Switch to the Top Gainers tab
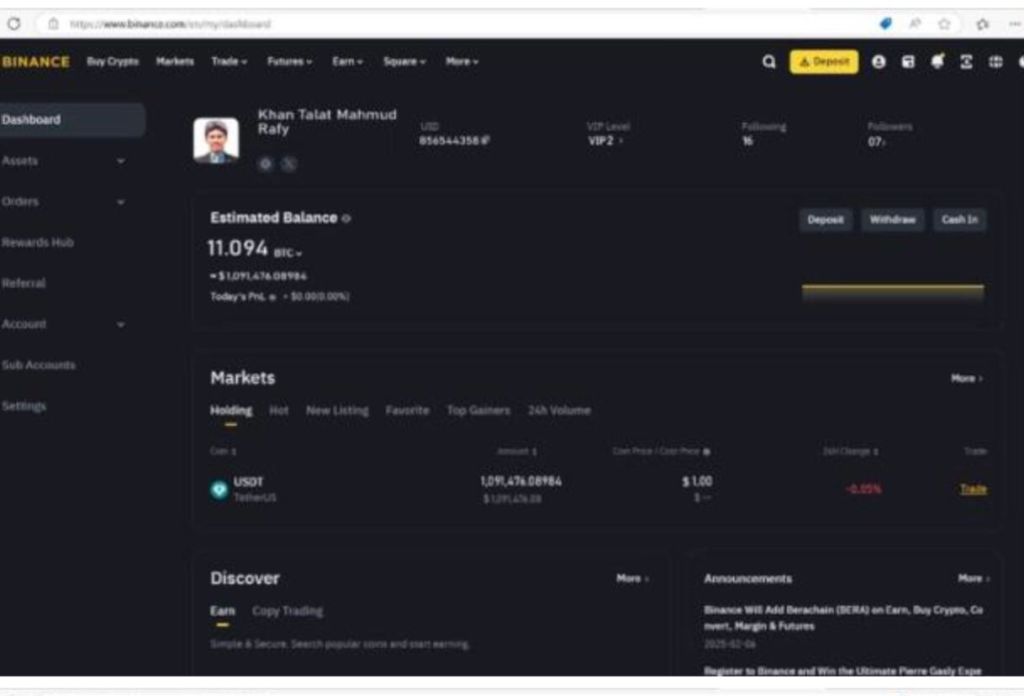The image size is (1024, 696). tap(478, 411)
